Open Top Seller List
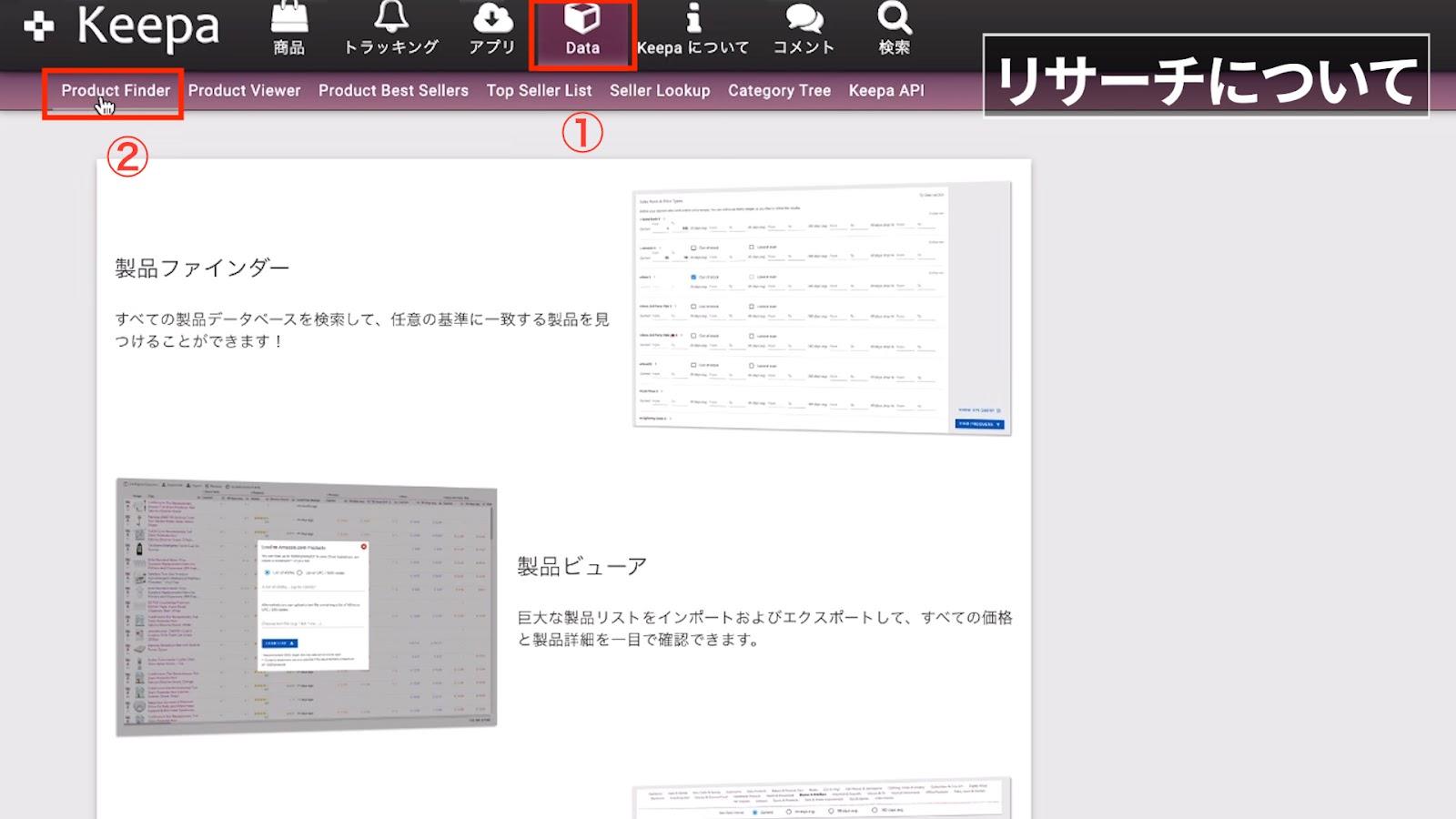 point(539,91)
